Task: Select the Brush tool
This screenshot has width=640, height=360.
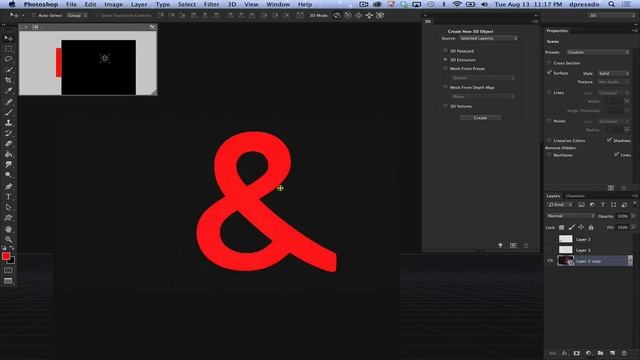Action: point(8,112)
